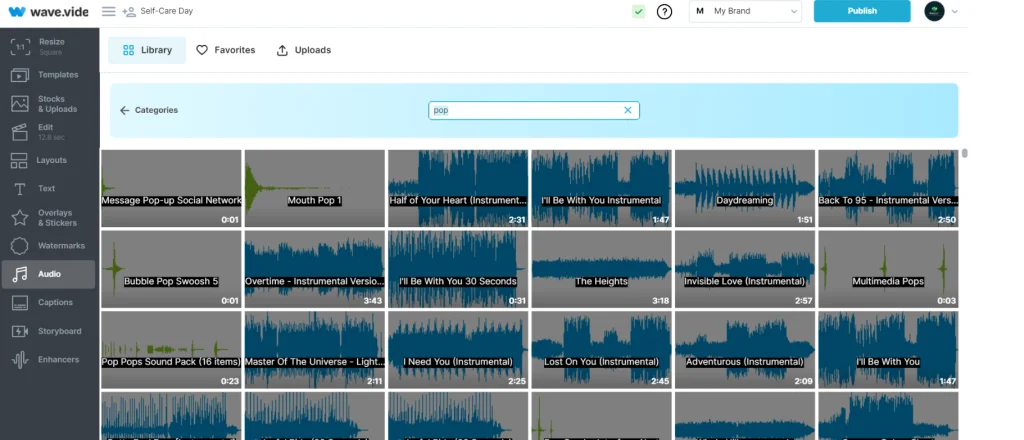This screenshot has height=440, width=1024.
Task: Click the pop search input field
Action: point(525,110)
